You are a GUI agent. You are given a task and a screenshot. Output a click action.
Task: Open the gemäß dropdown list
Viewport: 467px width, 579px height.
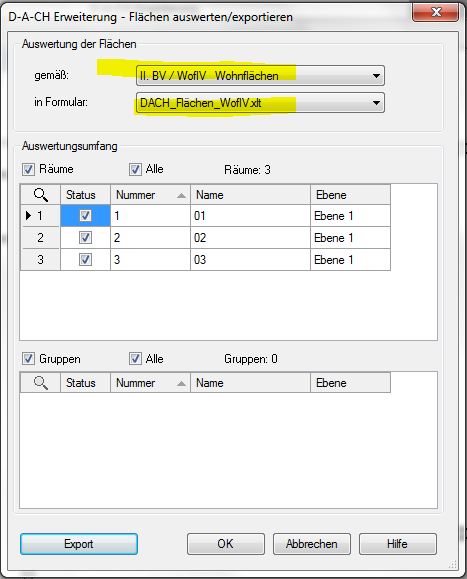click(x=376, y=76)
